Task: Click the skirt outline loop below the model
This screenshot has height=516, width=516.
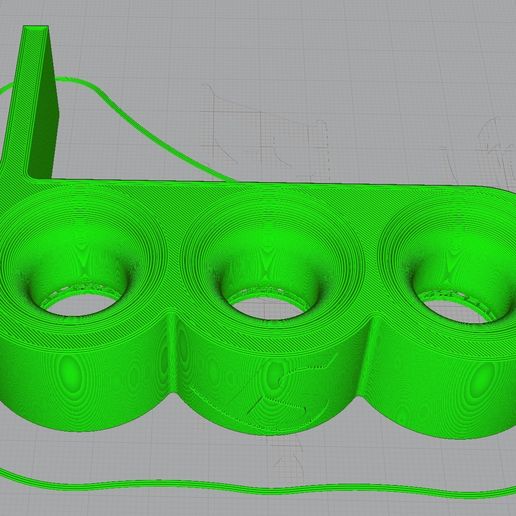Action: pos(257,487)
